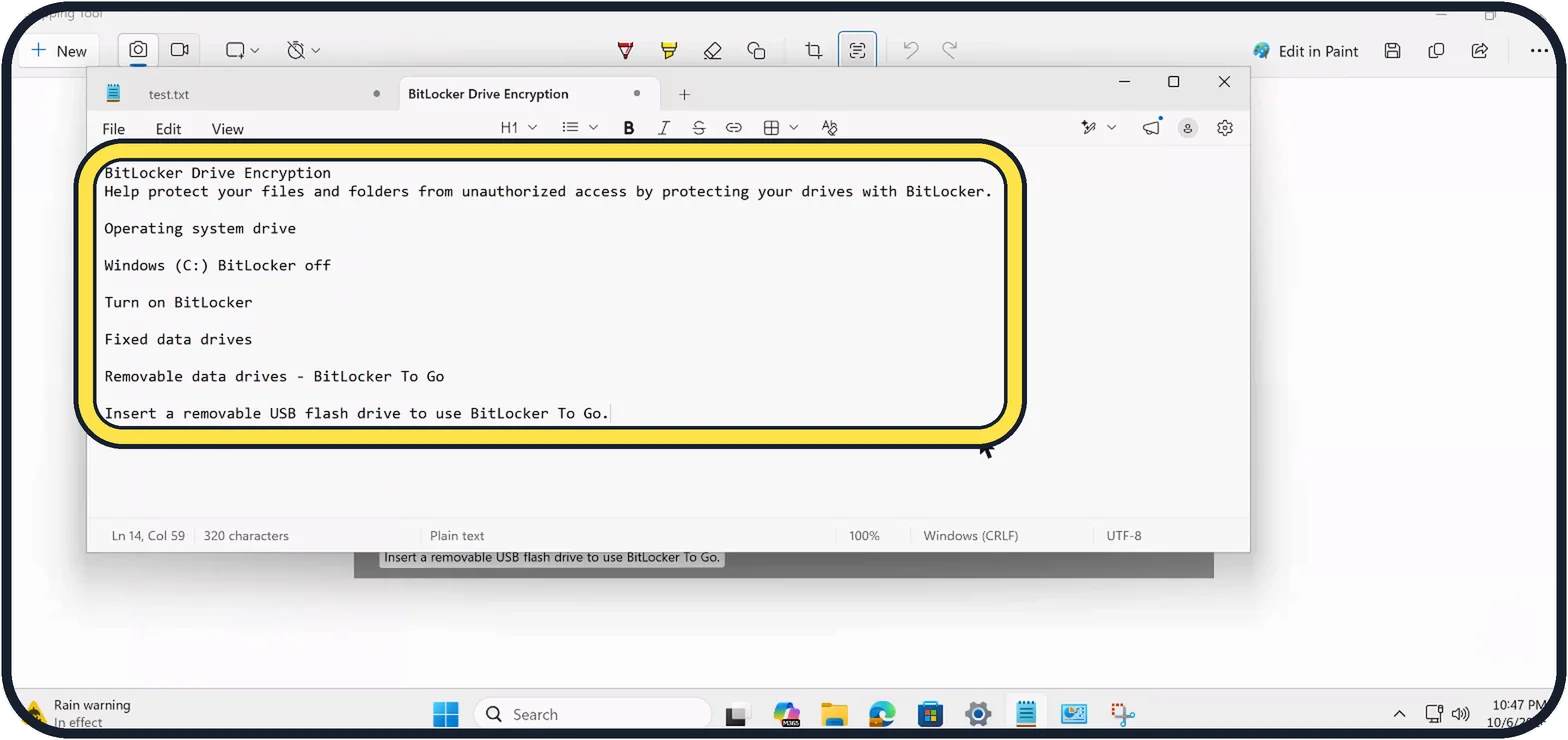The image size is (1568, 740).
Task: Open the table insert dropdown
Action: pyautogui.click(x=781, y=128)
